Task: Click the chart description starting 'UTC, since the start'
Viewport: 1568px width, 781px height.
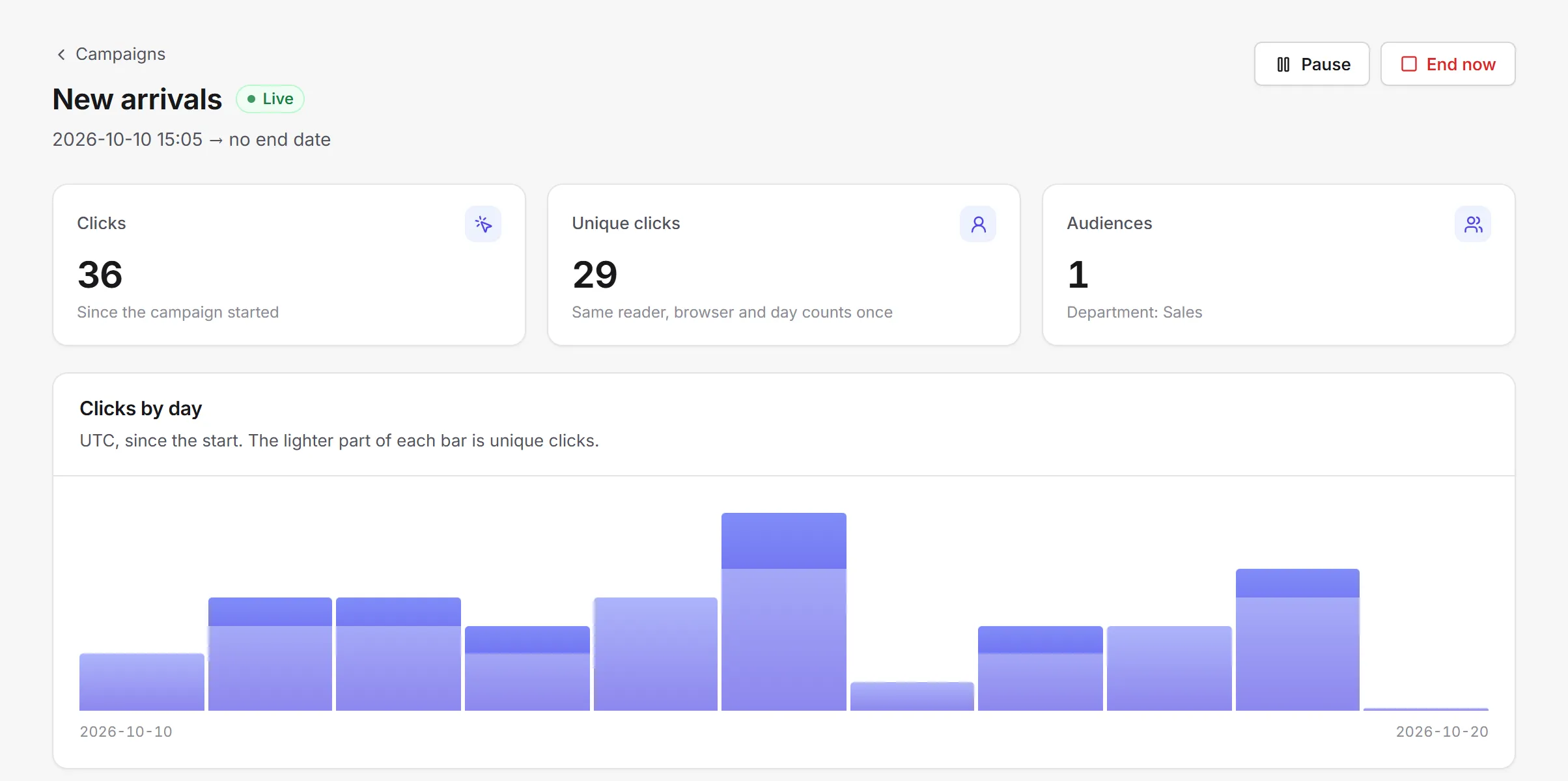Action: point(339,441)
